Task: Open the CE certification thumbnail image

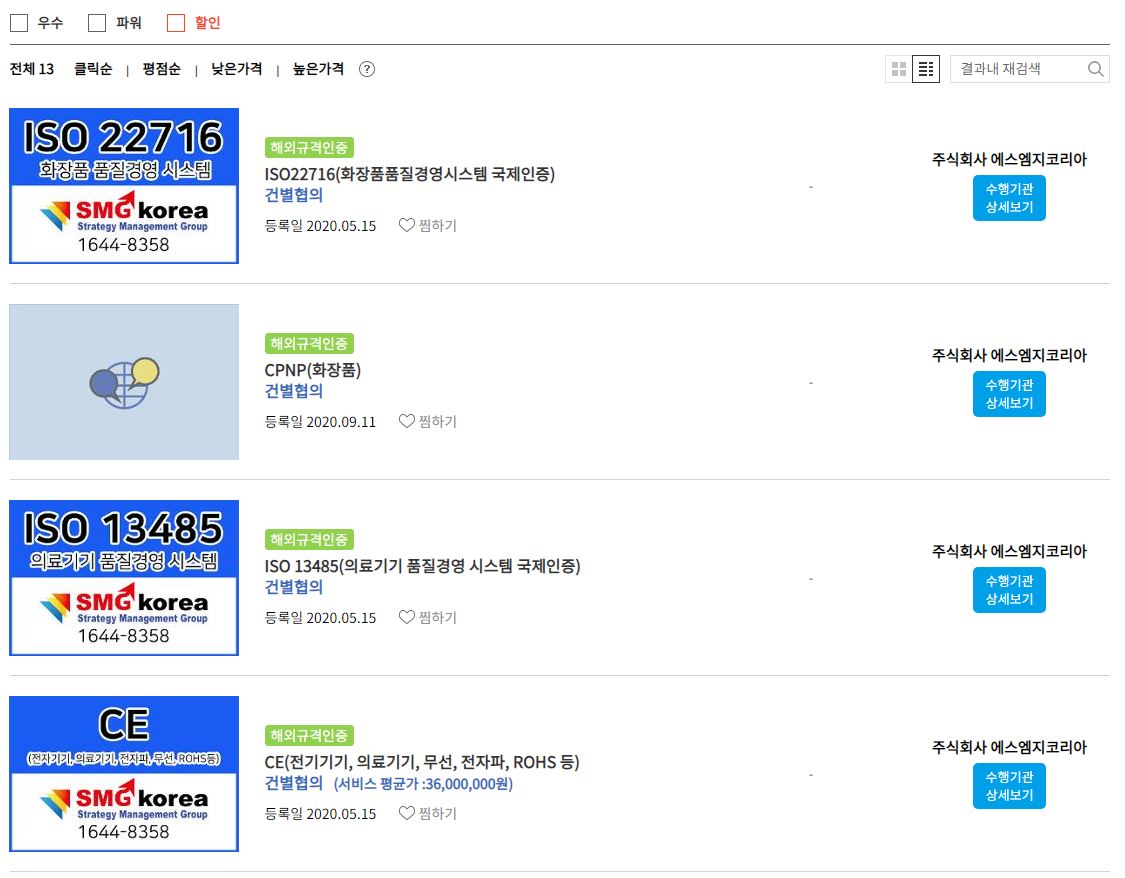Action: (124, 774)
